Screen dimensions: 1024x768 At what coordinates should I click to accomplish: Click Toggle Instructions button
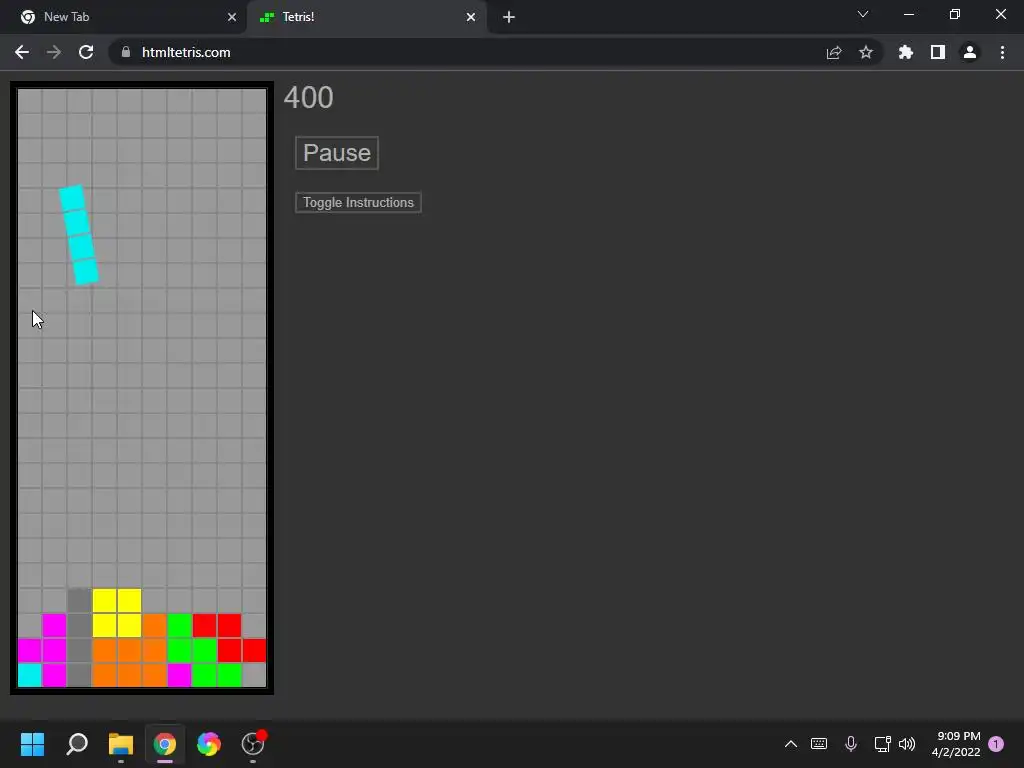pos(358,202)
